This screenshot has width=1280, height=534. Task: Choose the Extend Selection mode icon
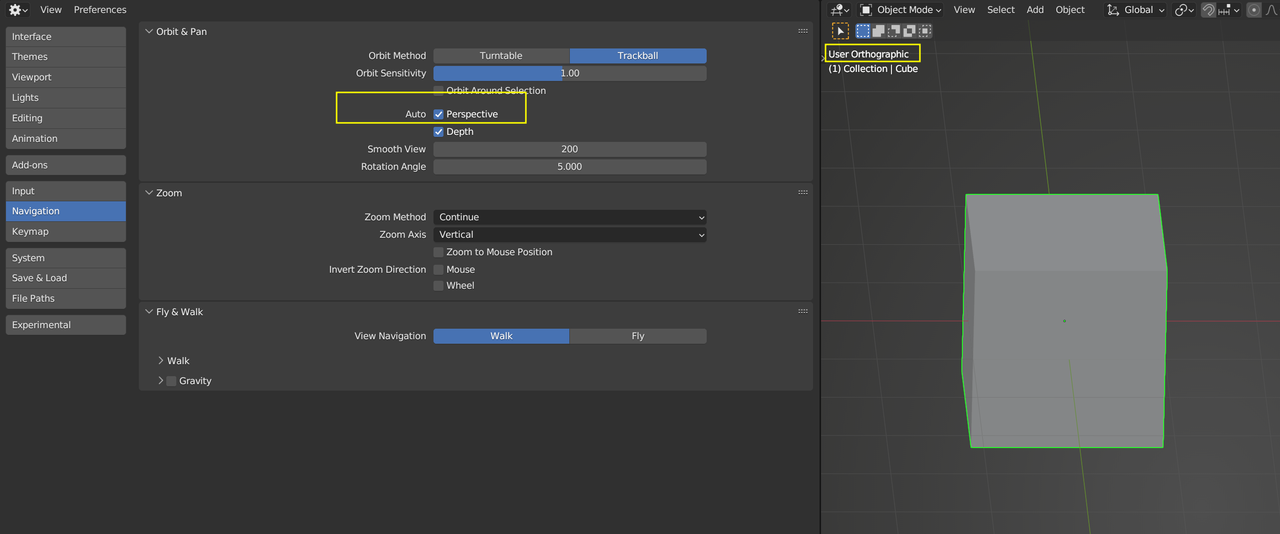[879, 31]
